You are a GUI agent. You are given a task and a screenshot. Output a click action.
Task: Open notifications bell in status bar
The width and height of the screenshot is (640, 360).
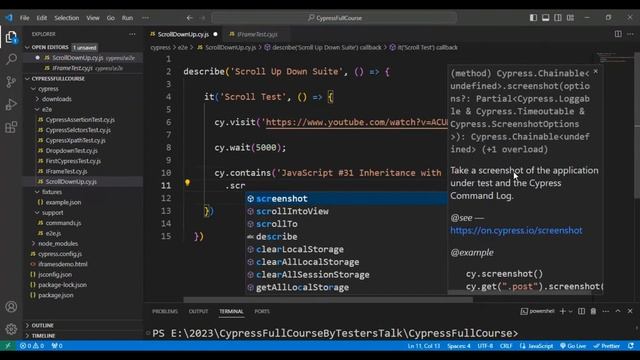(631, 346)
